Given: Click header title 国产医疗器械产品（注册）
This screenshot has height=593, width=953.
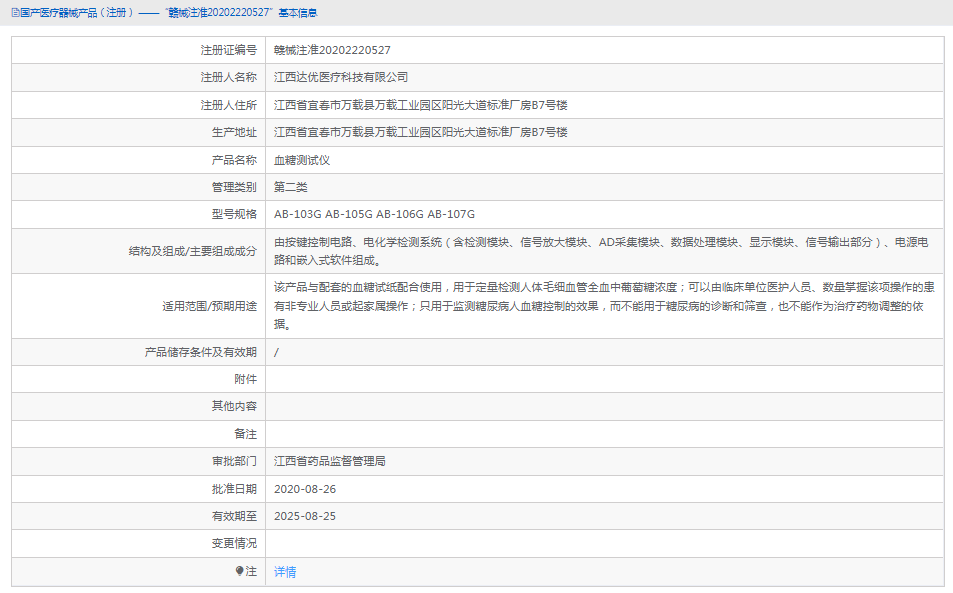Looking at the screenshot, I should pos(77,13).
